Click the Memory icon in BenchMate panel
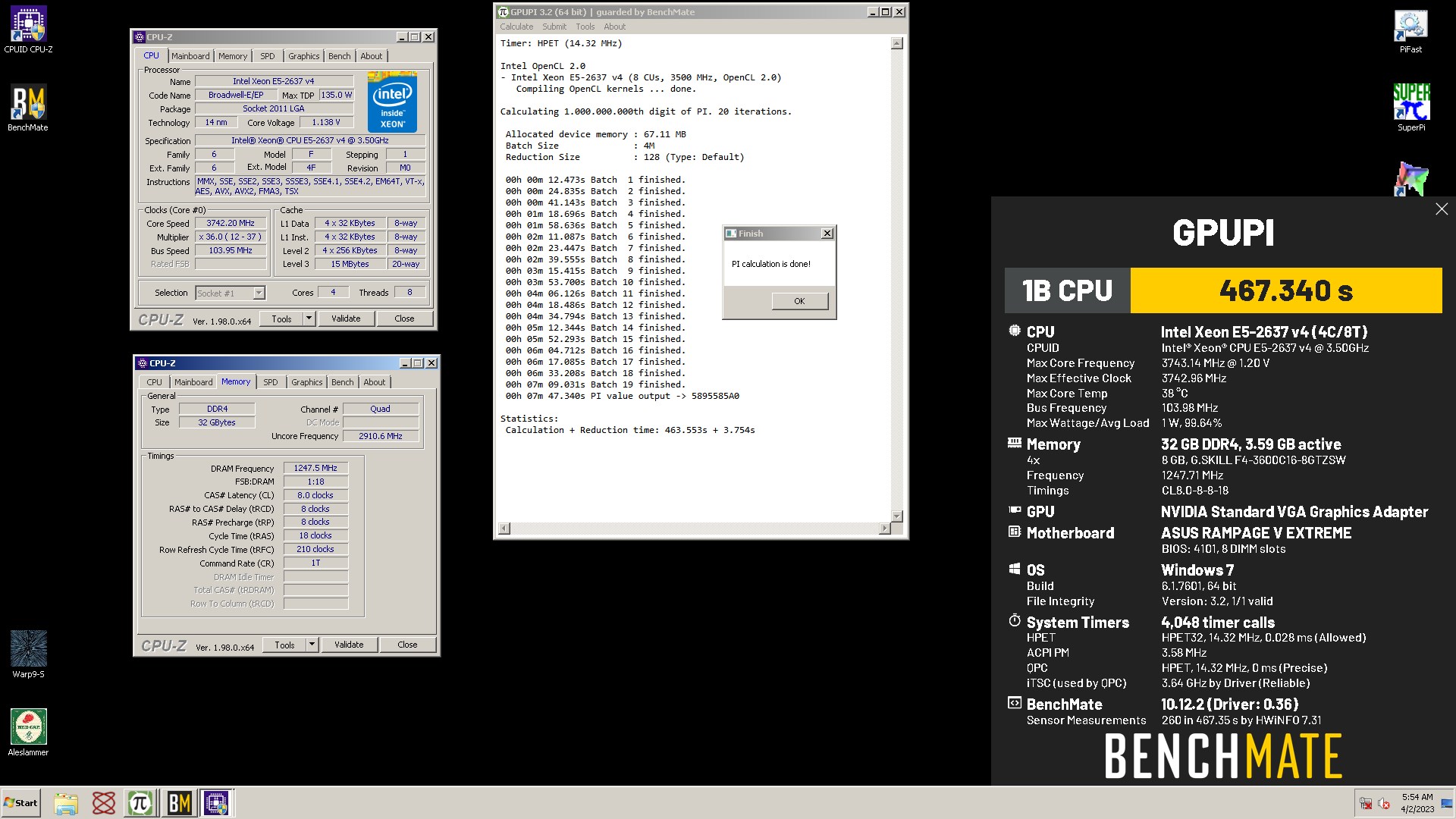The width and height of the screenshot is (1456, 819). [x=1015, y=443]
